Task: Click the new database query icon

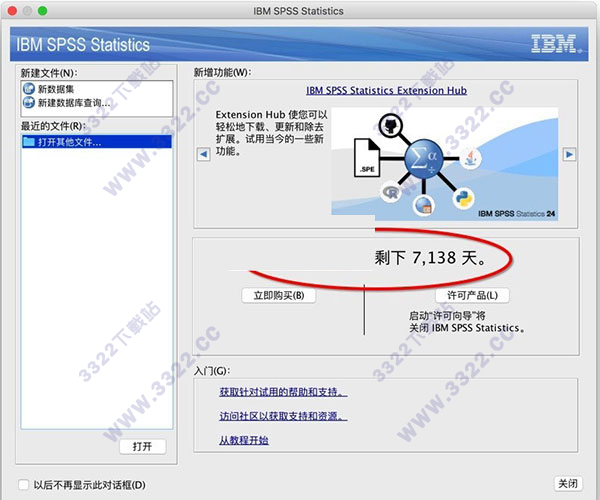Action: 29,103
